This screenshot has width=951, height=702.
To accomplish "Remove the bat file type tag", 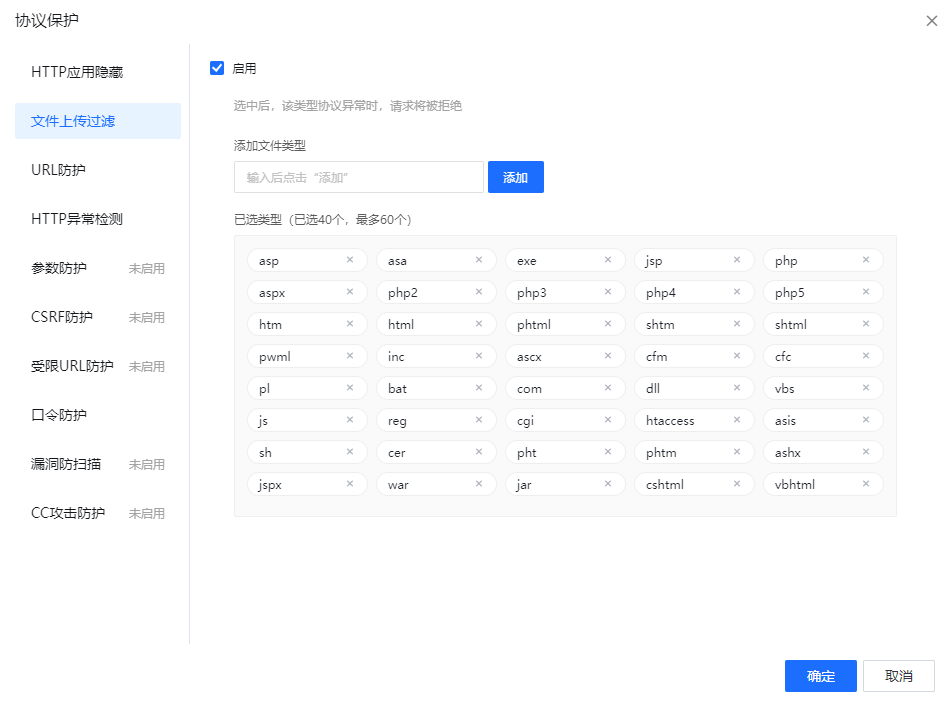I will click(479, 388).
